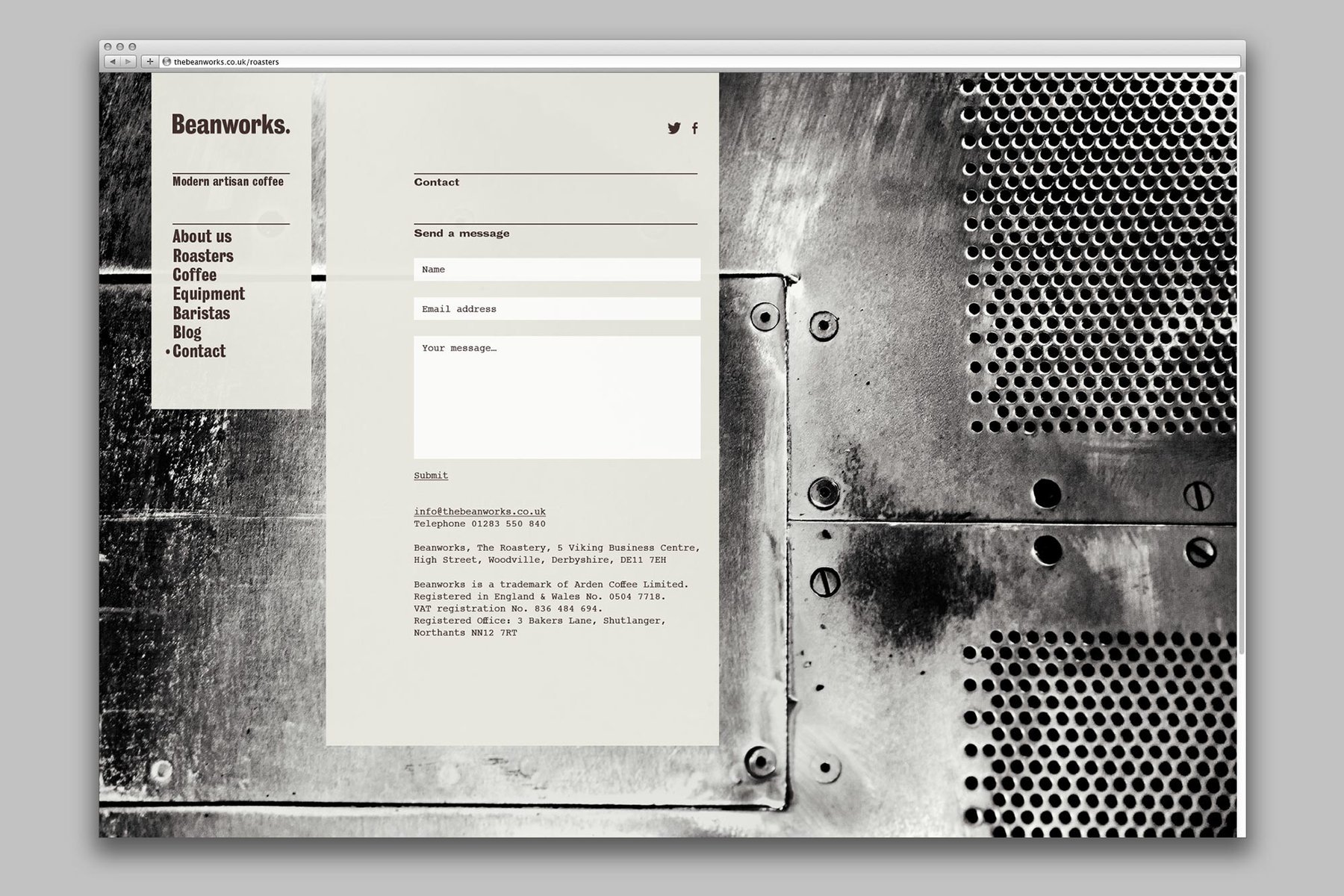
Task: Click the browser URL address bar
Action: click(x=672, y=62)
